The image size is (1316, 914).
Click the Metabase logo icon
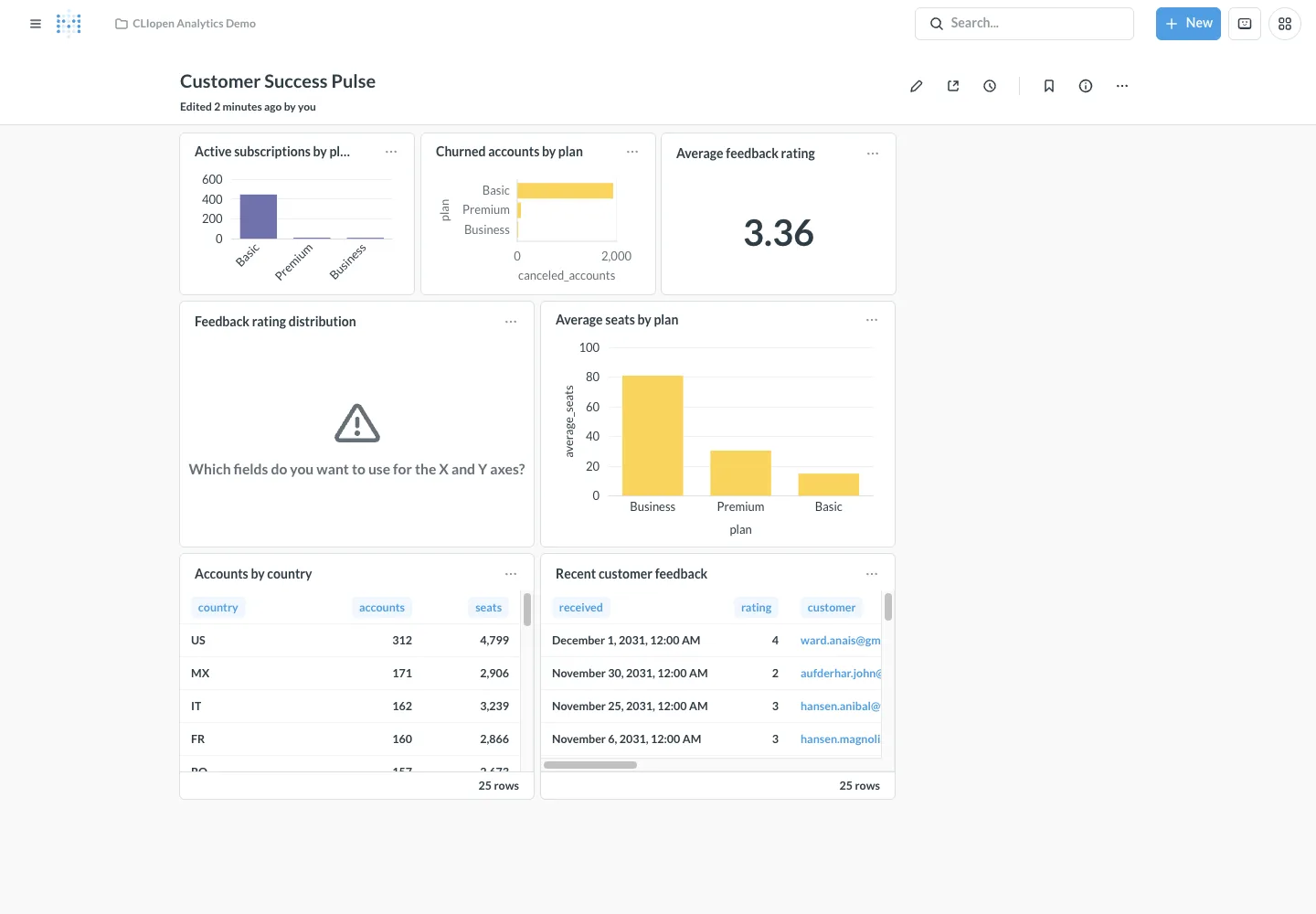pyautogui.click(x=69, y=24)
